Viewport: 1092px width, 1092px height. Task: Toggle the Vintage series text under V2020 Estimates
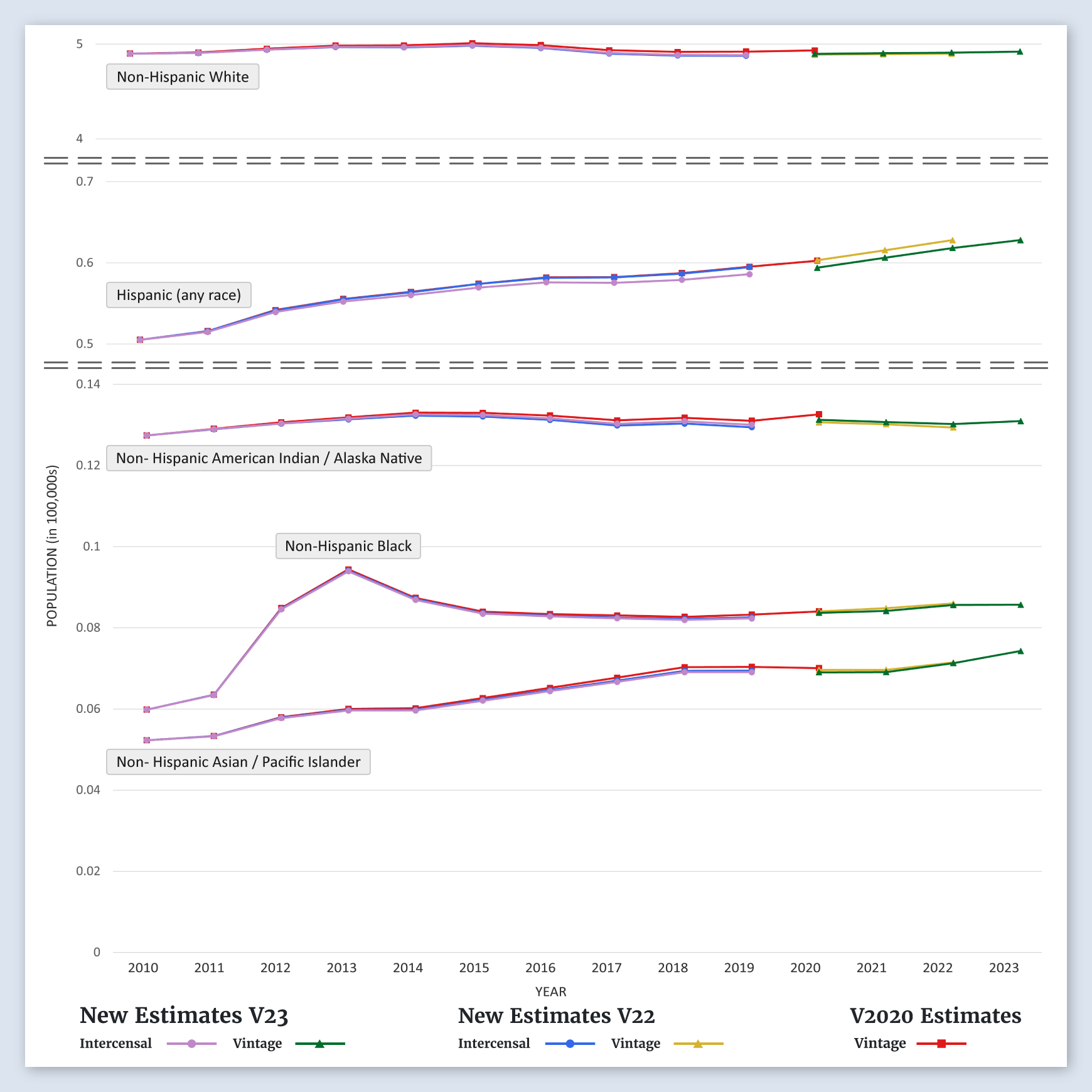pyautogui.click(x=879, y=1044)
